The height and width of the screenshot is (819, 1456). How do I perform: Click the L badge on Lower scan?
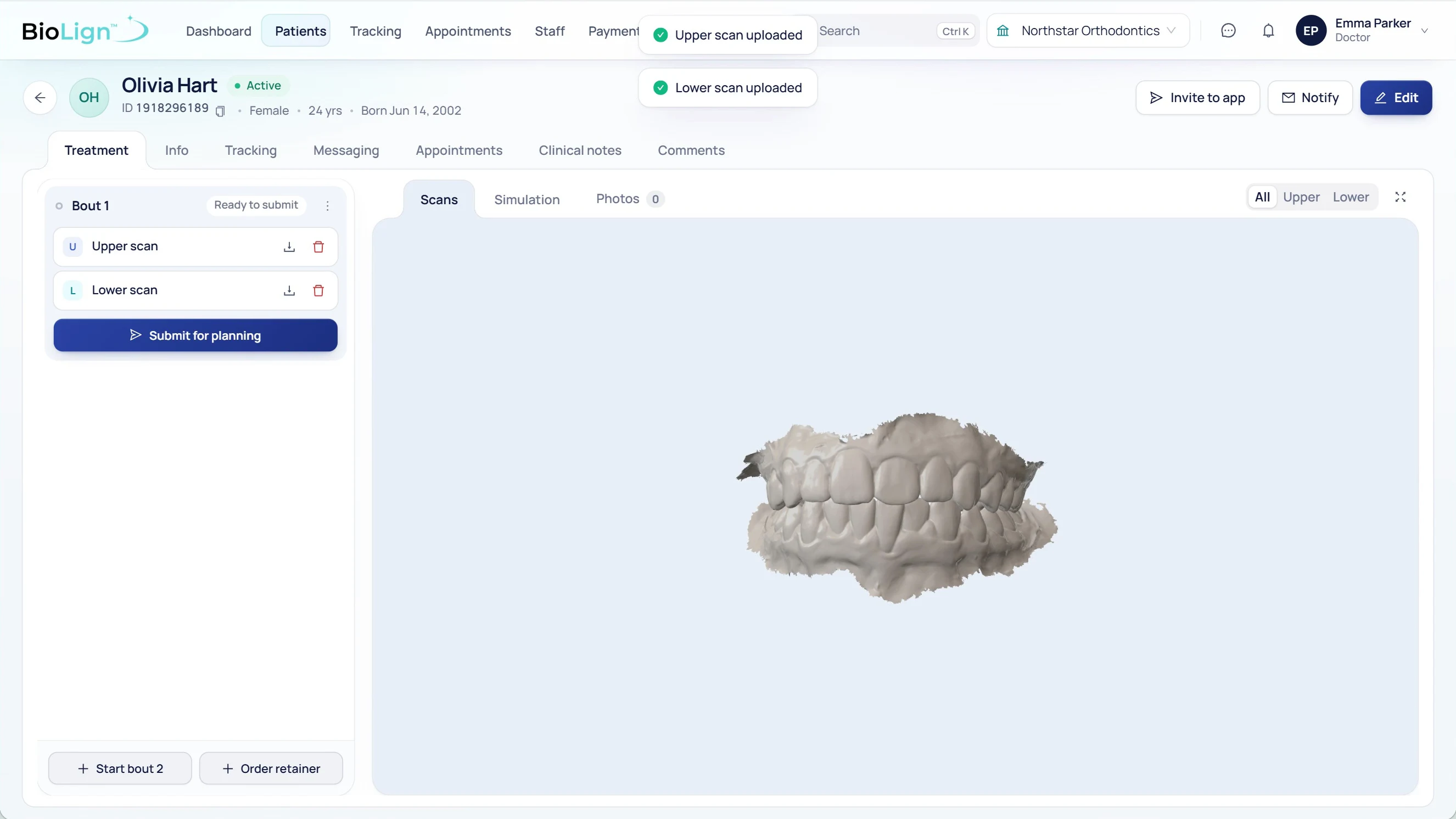[72, 290]
